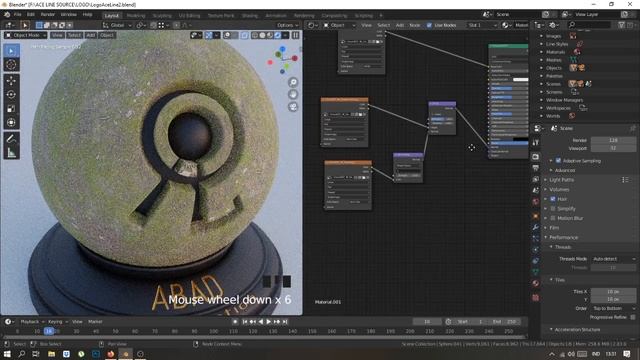This screenshot has height=360, width=640.
Task: Click the play animation button
Action: [x=269, y=322]
